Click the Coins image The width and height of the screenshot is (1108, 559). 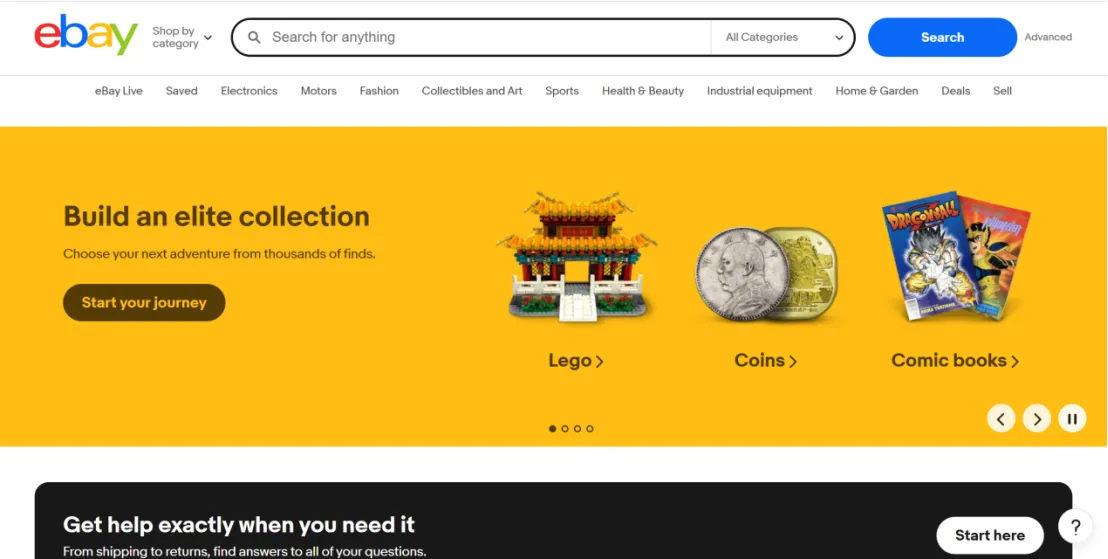click(767, 274)
